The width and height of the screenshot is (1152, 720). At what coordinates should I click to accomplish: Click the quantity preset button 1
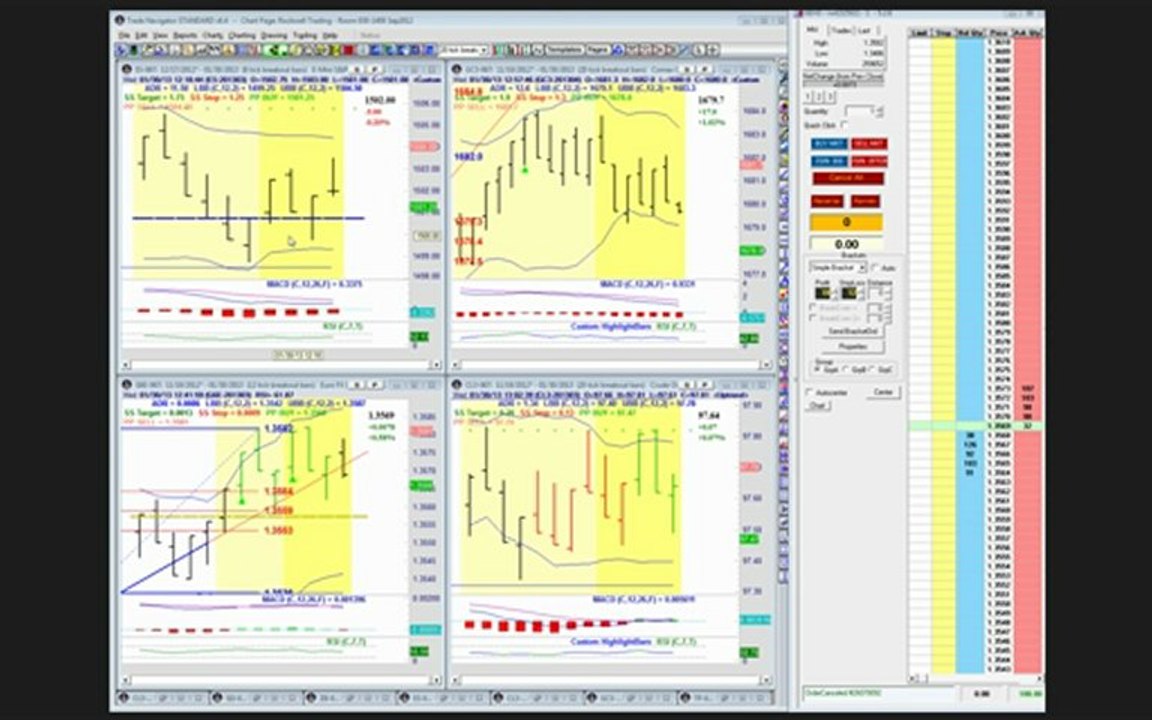[807, 96]
